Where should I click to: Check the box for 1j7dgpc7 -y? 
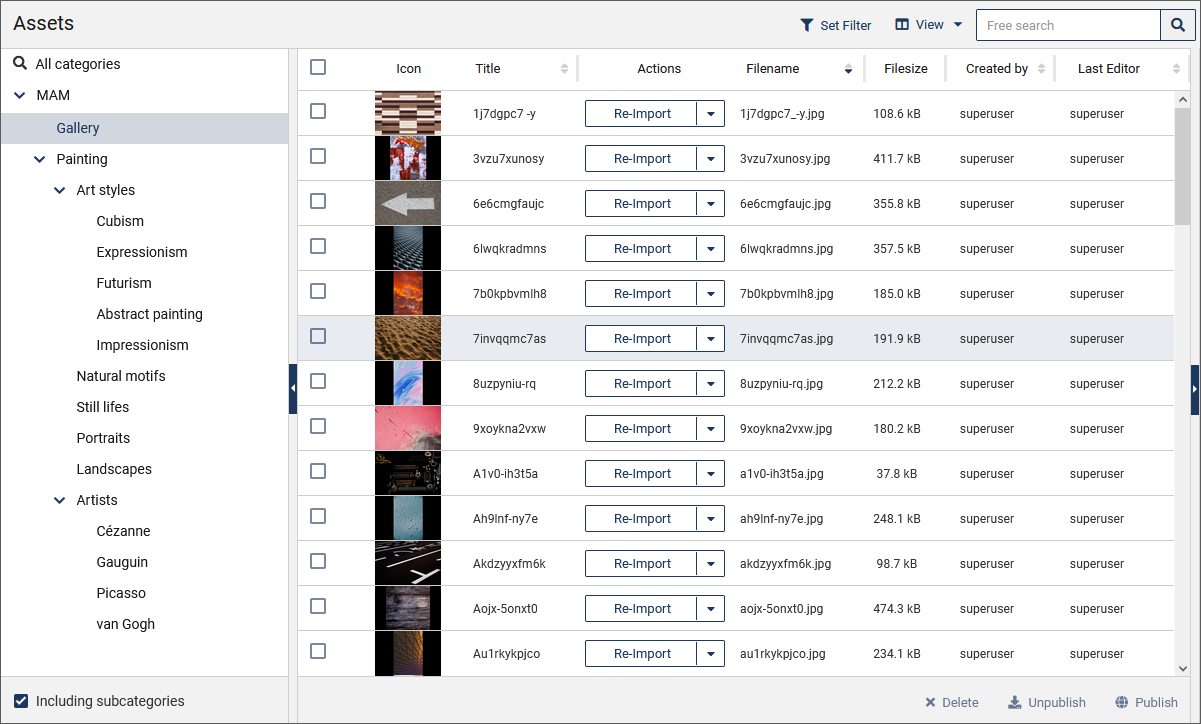(318, 111)
